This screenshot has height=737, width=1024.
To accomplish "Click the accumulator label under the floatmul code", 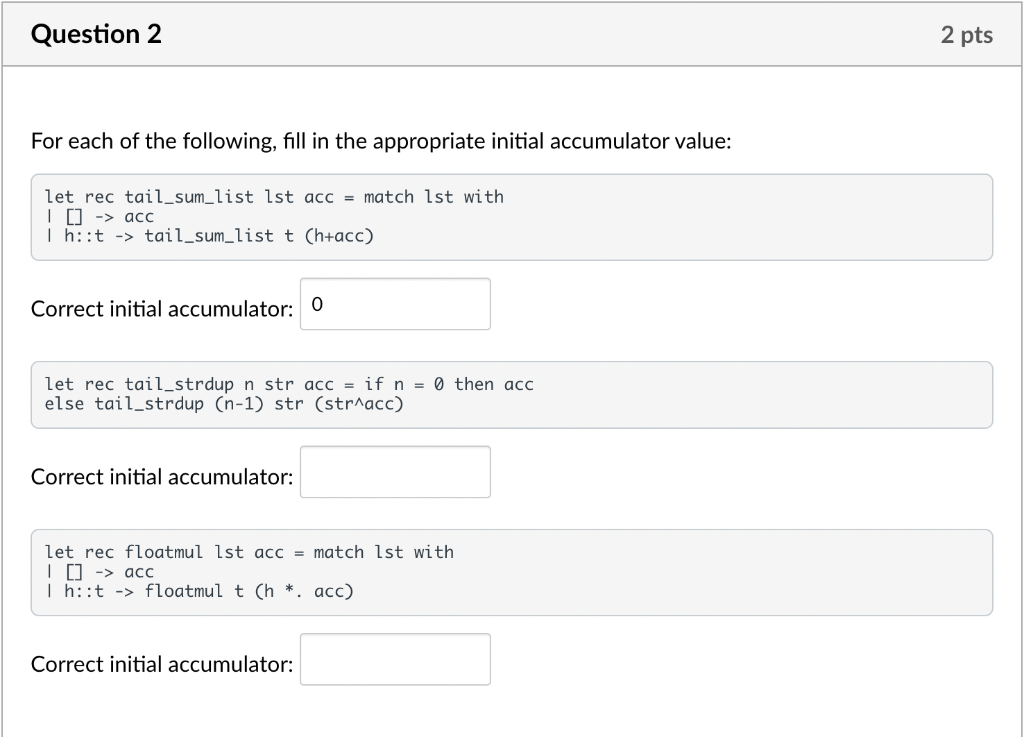I will pyautogui.click(x=162, y=664).
